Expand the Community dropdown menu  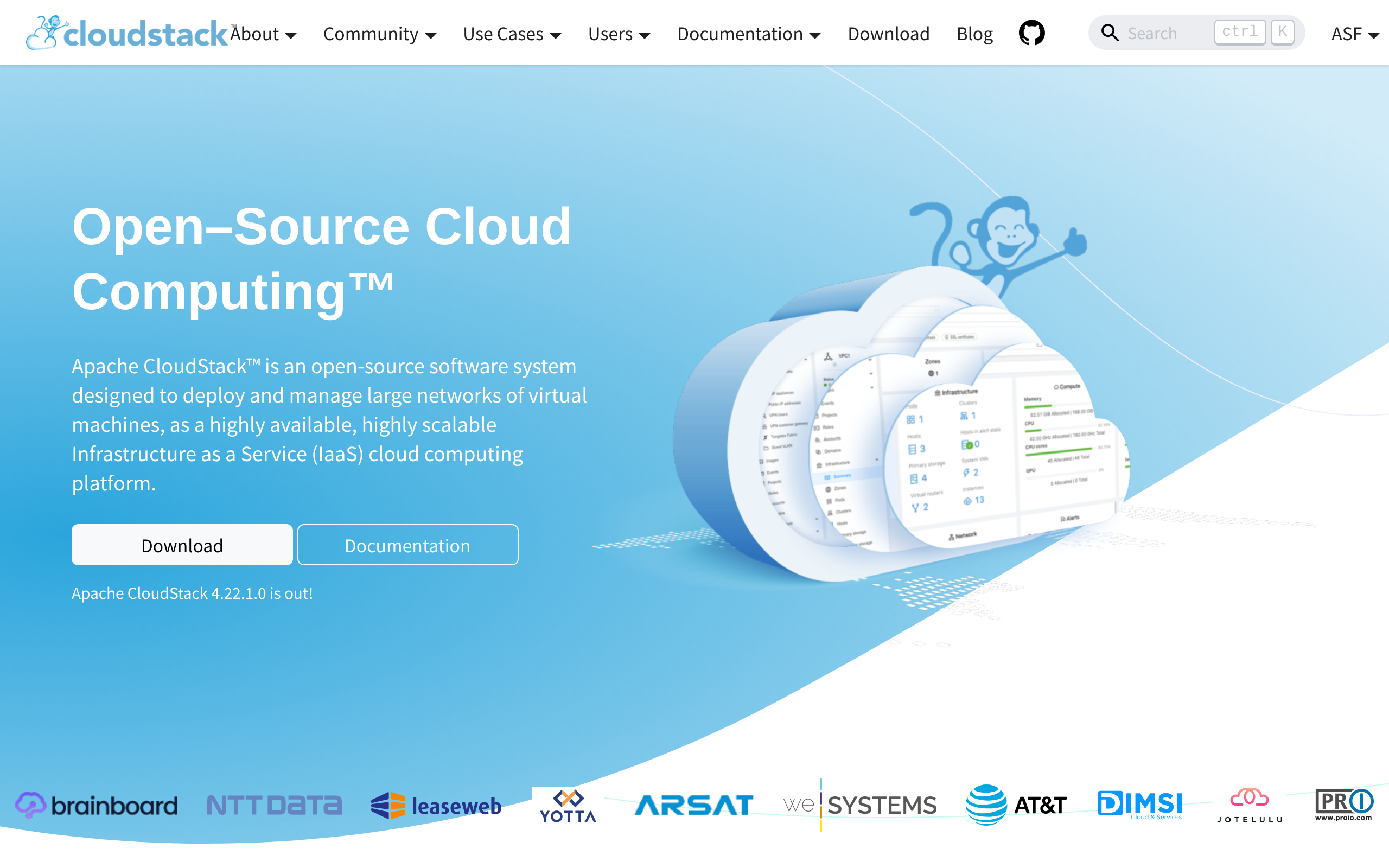pos(380,34)
